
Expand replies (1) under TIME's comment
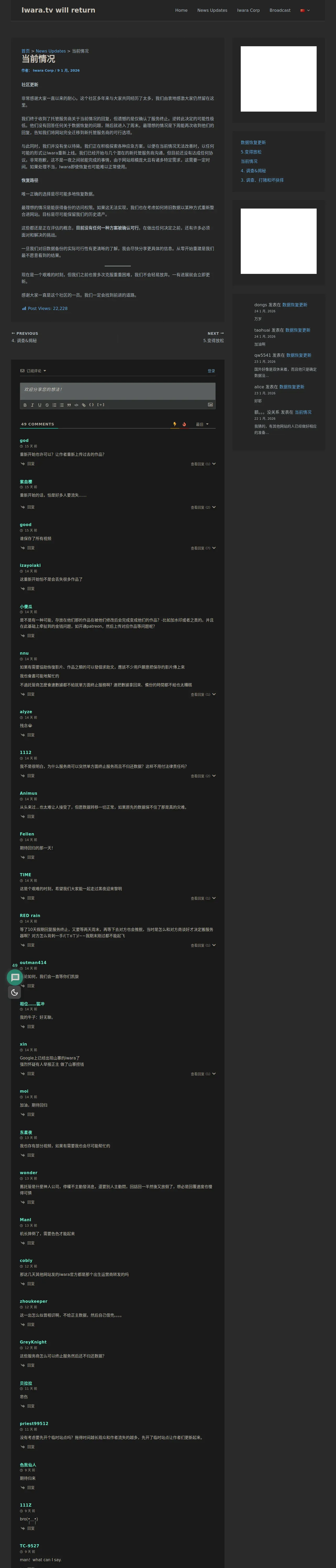pos(203,898)
